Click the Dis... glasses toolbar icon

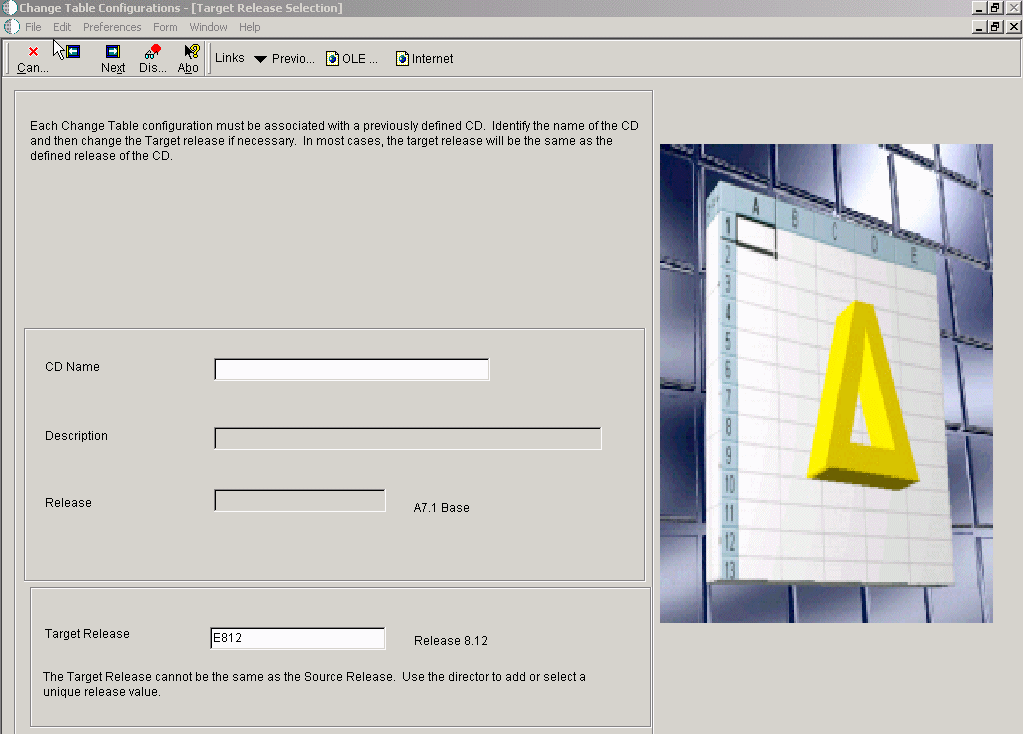[x=153, y=52]
